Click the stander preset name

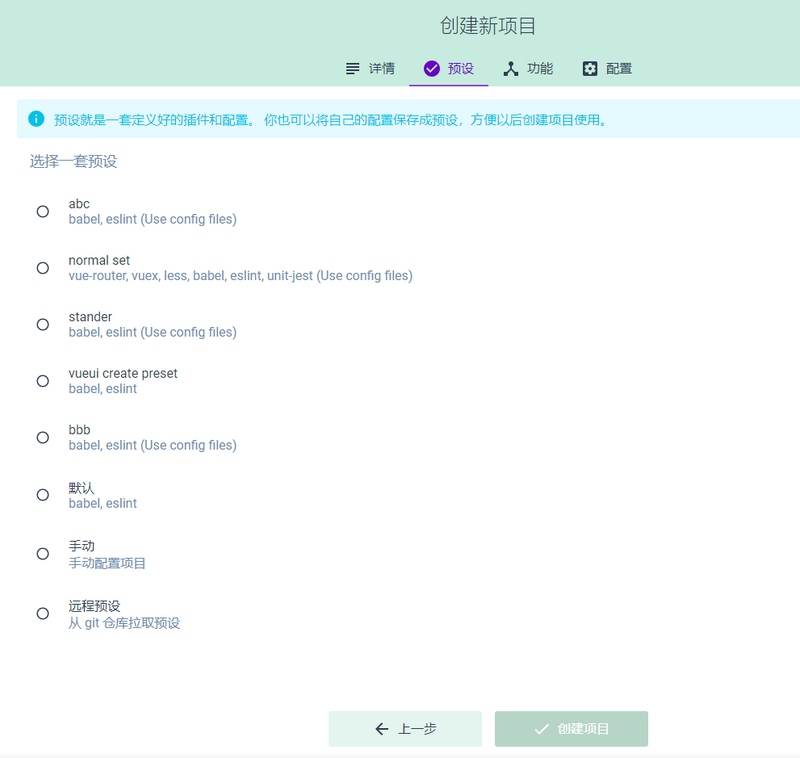90,317
